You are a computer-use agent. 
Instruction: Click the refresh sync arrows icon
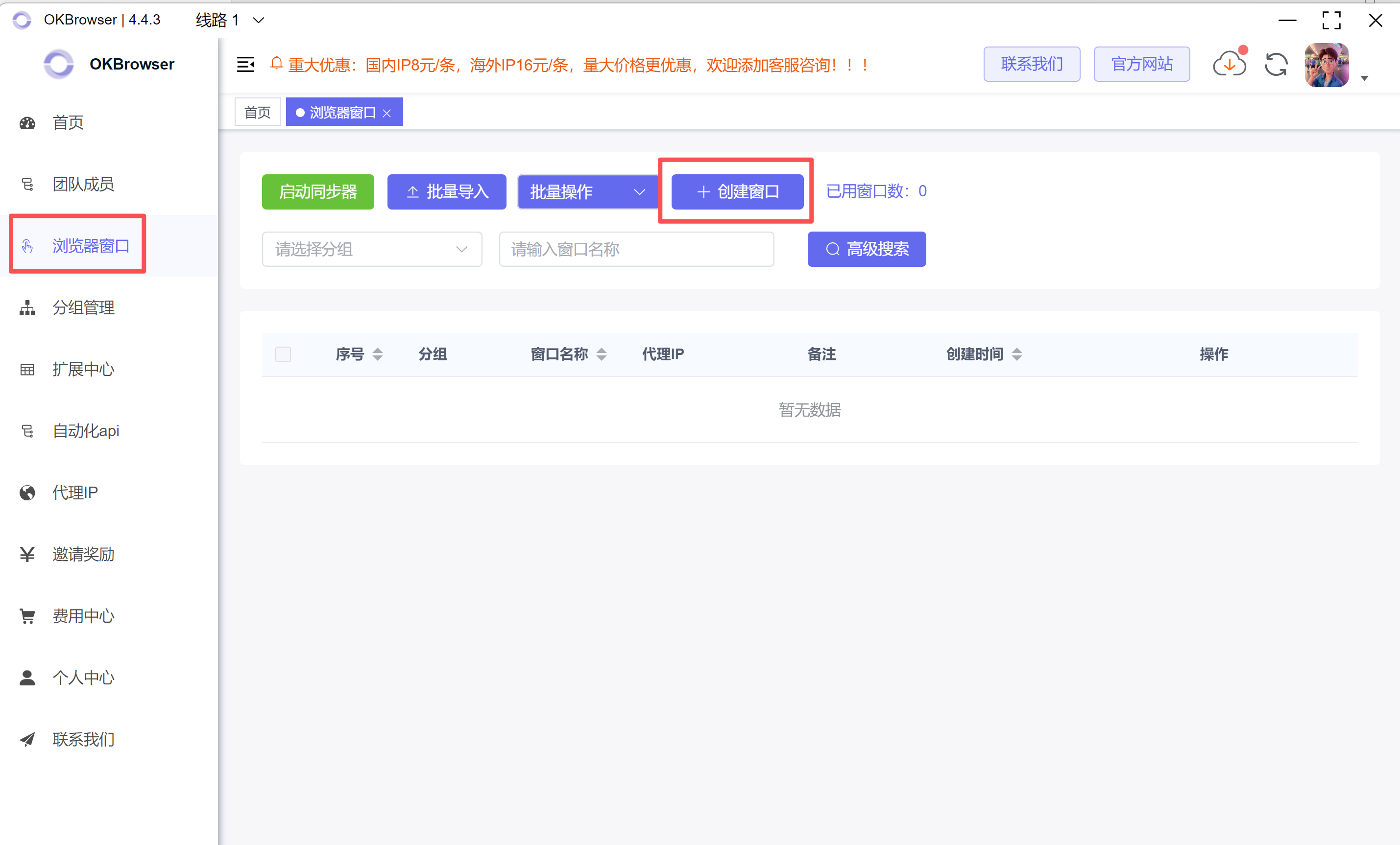point(1276,65)
